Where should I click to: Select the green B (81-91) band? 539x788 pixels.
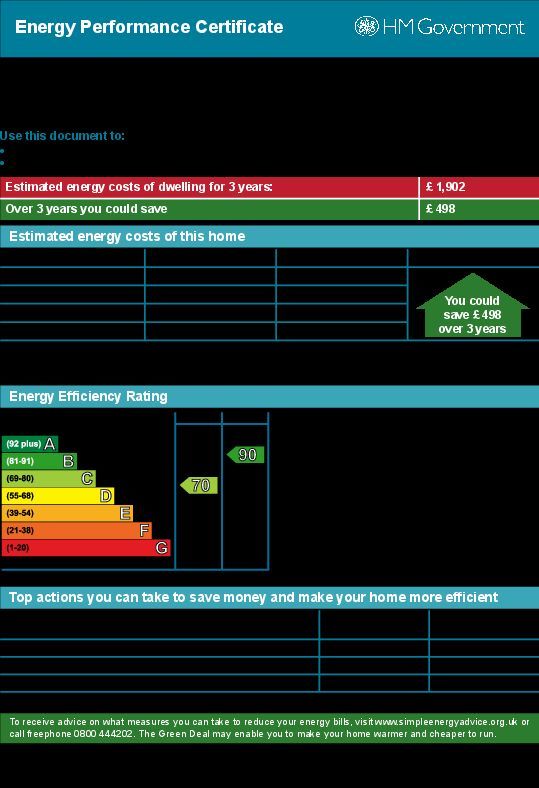pyautogui.click(x=39, y=461)
